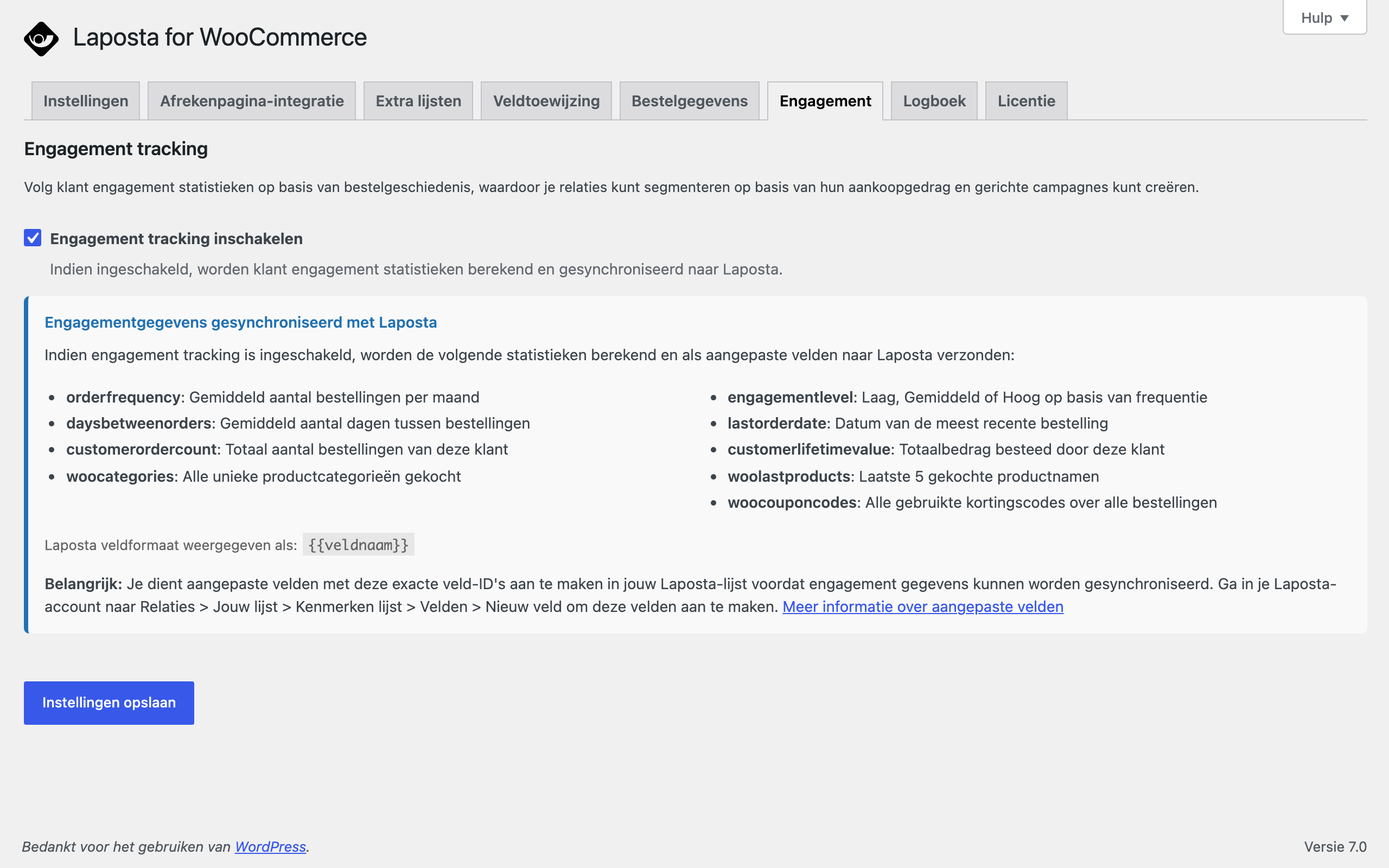
Task: Click the {{veldnaam}} code snippet
Action: point(358,545)
